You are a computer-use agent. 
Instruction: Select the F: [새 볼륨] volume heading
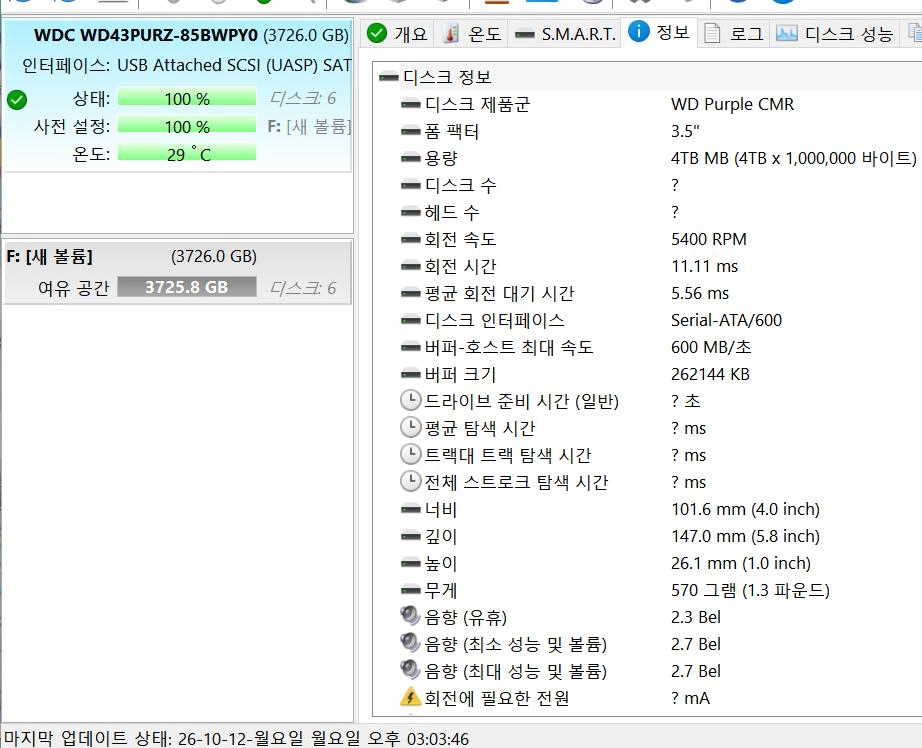[49, 256]
